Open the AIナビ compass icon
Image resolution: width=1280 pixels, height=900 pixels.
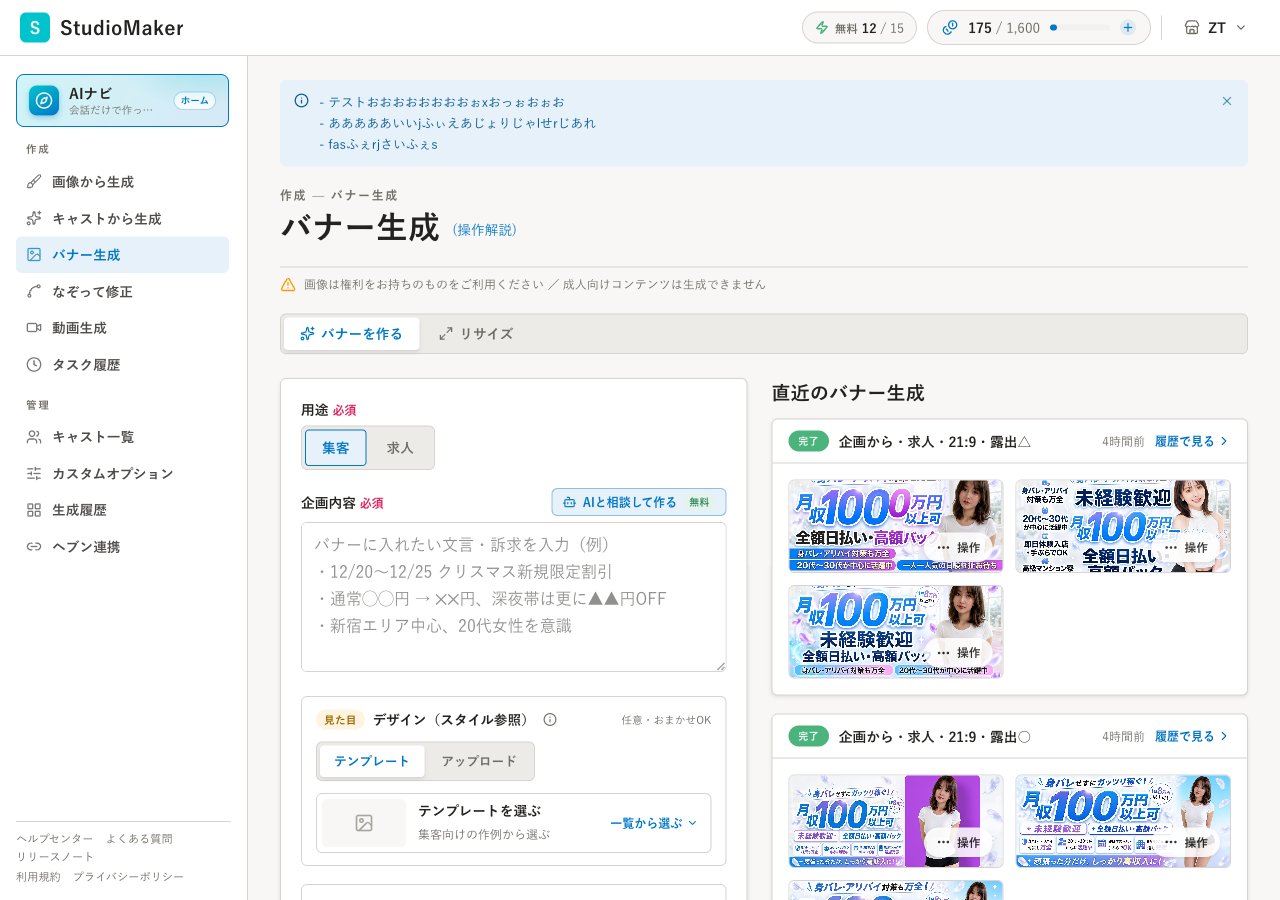[x=44, y=101]
